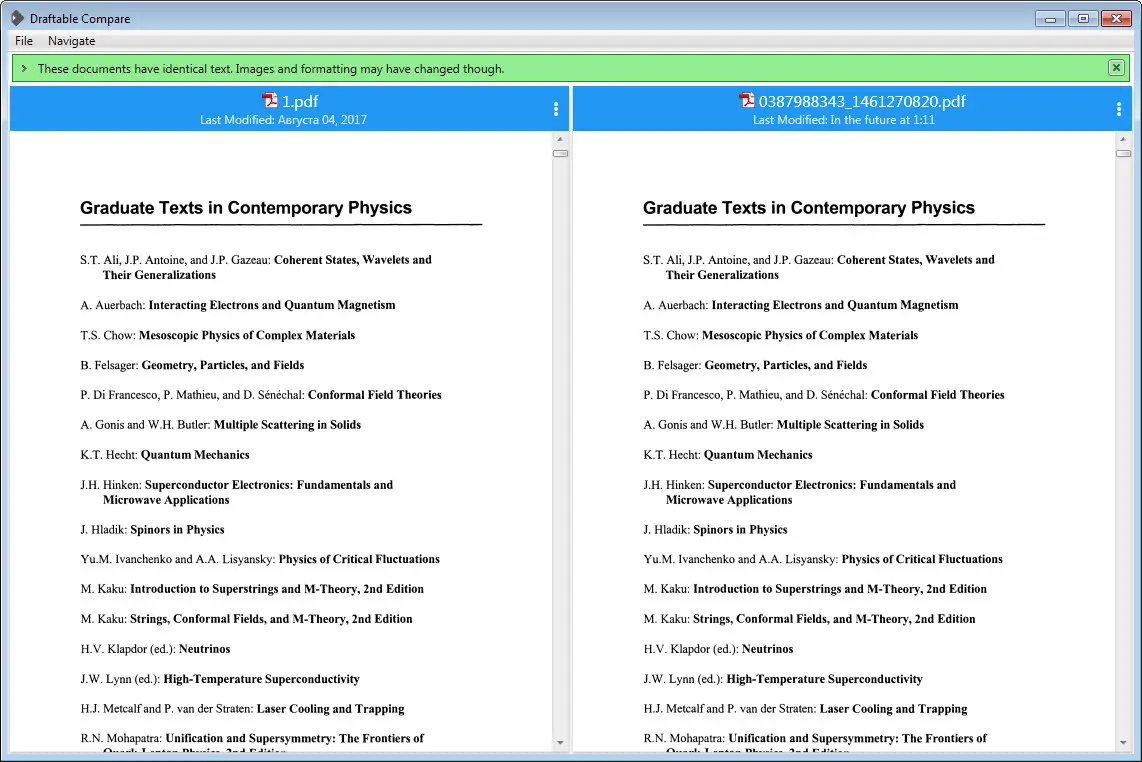Click the 'These documents have identical text' message
Screen dimensions: 1142x762
pyautogui.click(x=271, y=68)
